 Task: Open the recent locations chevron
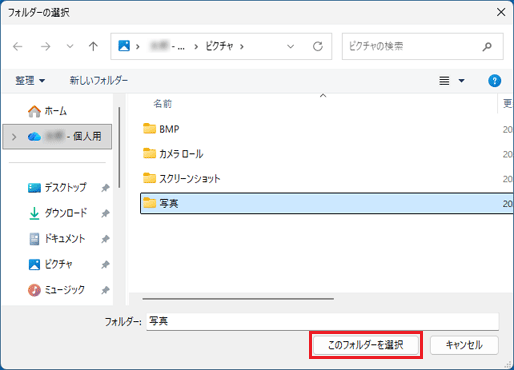(x=70, y=46)
